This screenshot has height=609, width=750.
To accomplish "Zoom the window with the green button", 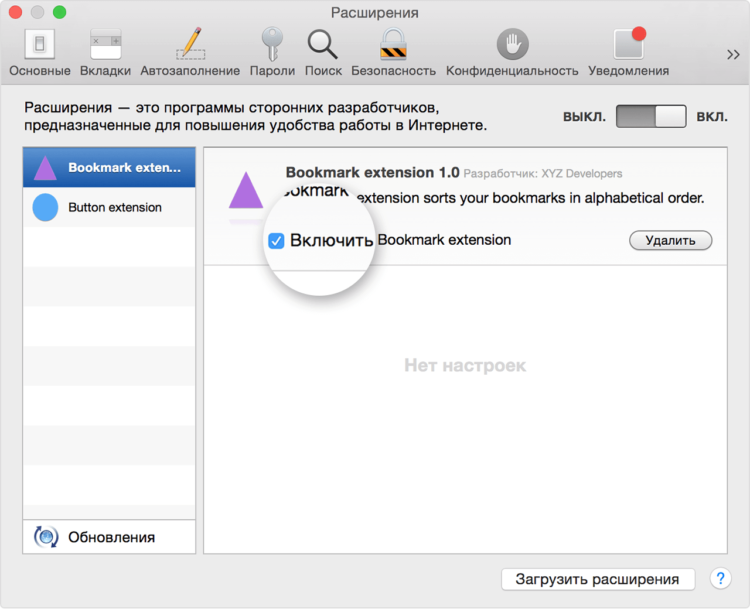I will [x=59, y=12].
